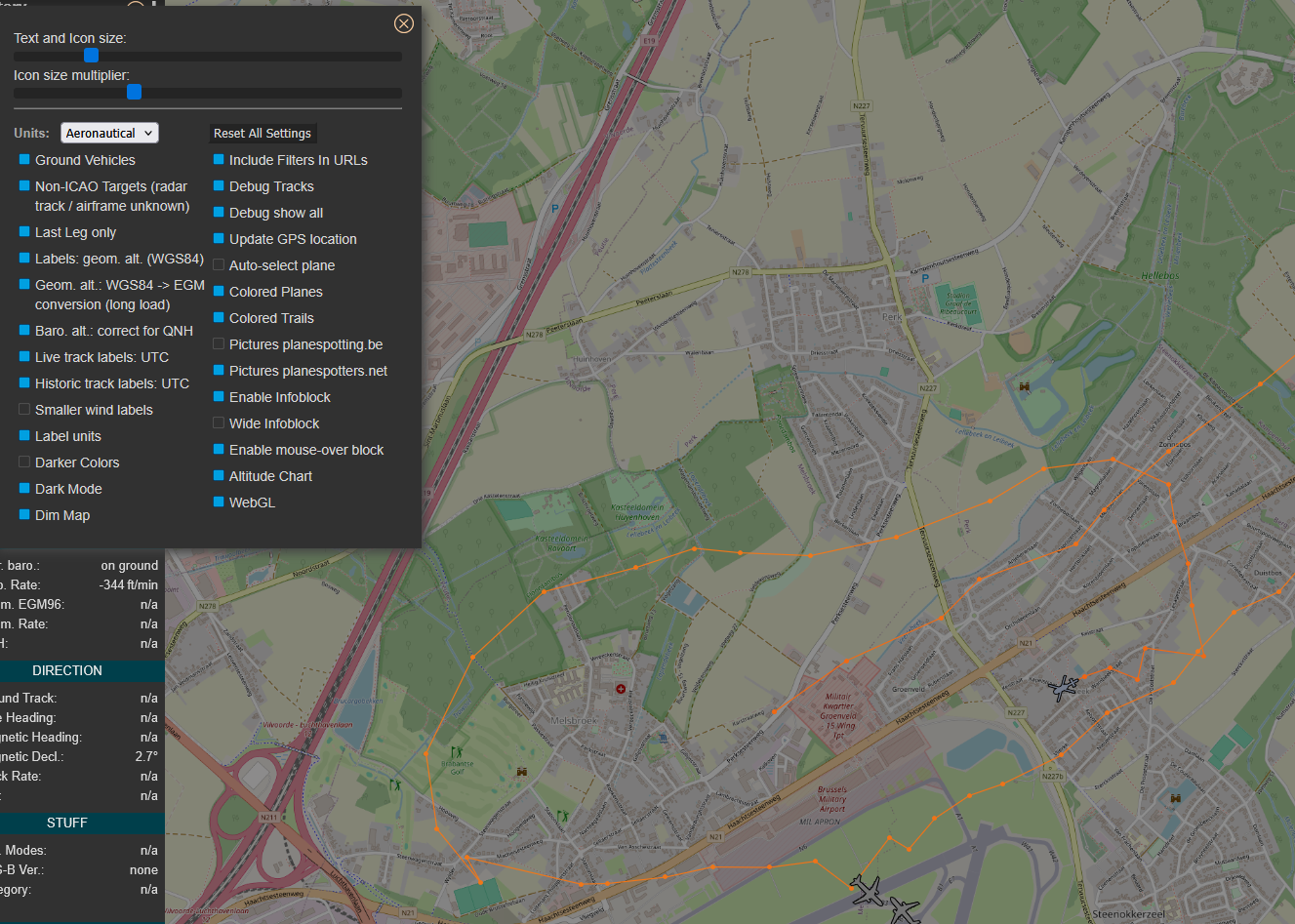Check the Wide Infoblock option
Image resolution: width=1295 pixels, height=924 pixels.
(x=219, y=422)
